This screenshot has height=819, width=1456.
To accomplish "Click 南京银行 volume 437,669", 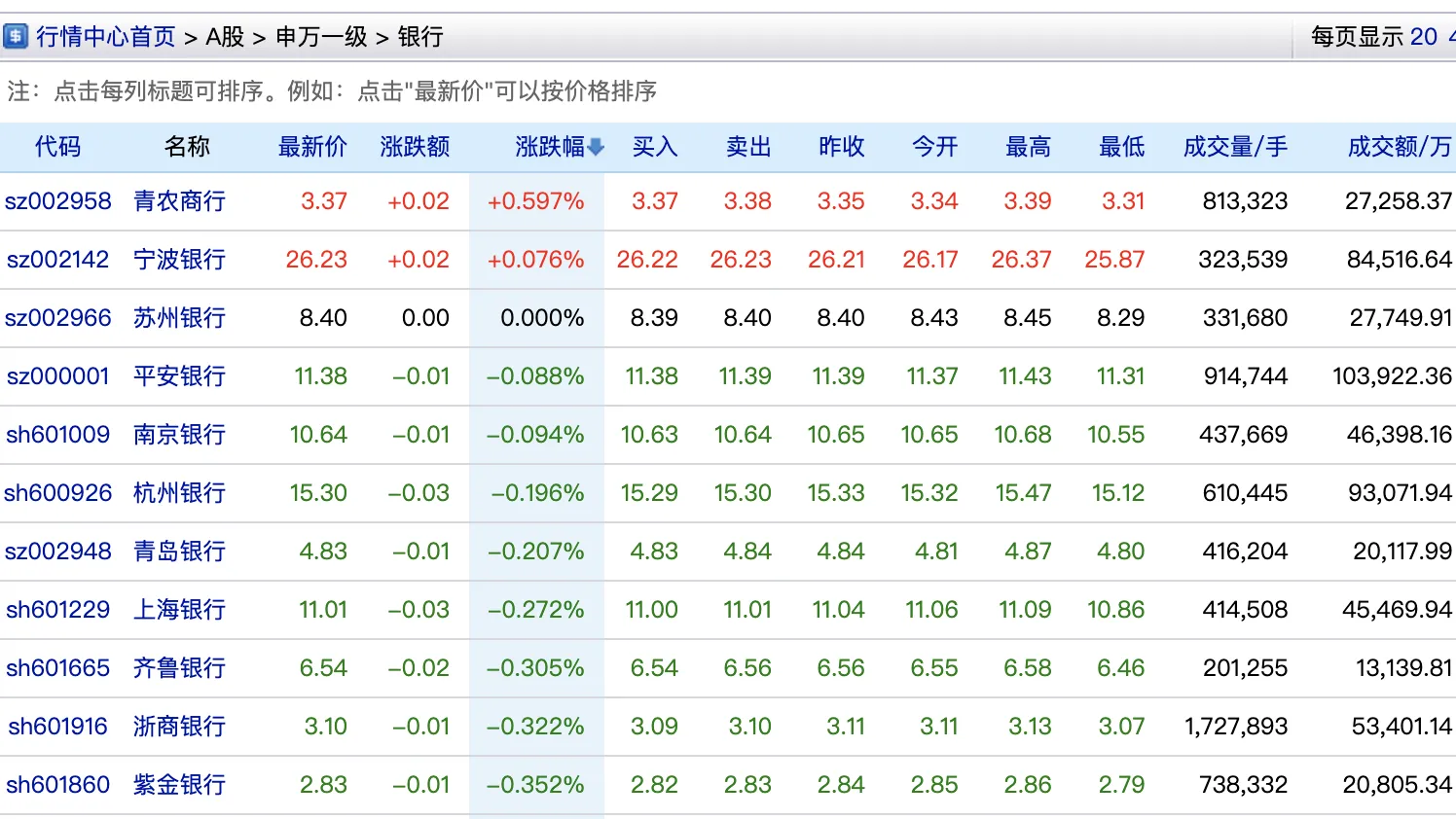I will [x=1244, y=435].
